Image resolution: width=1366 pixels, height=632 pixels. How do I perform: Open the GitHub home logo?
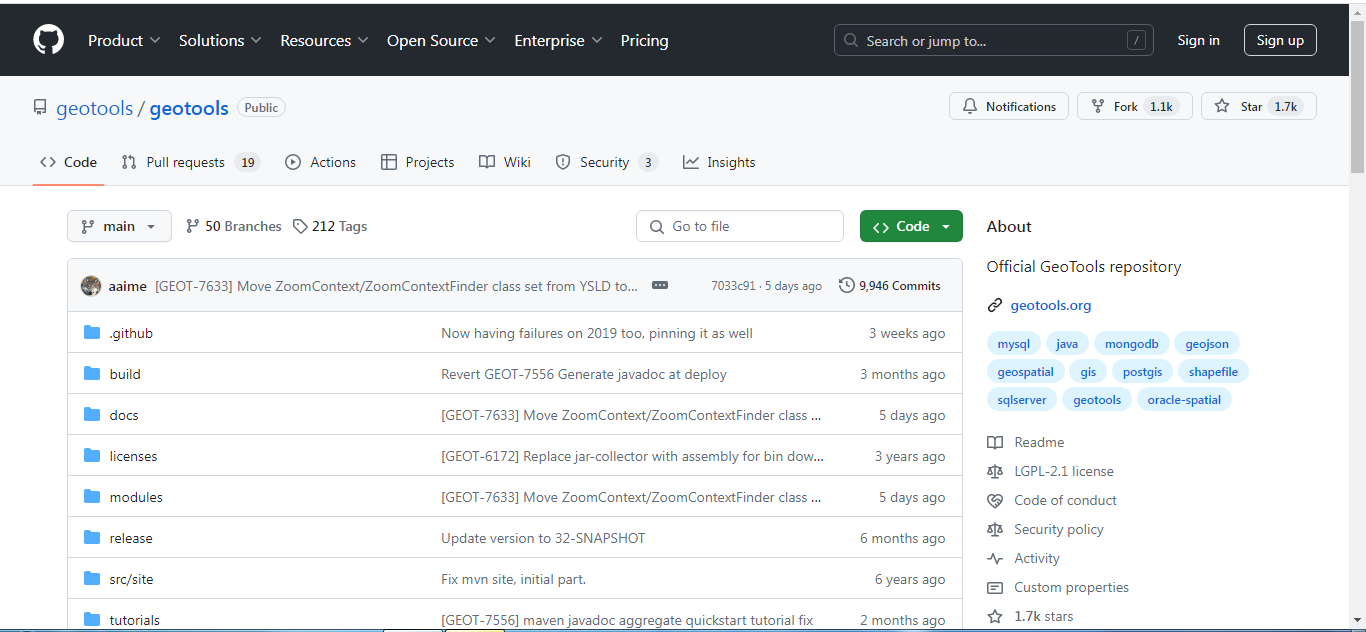click(x=48, y=40)
